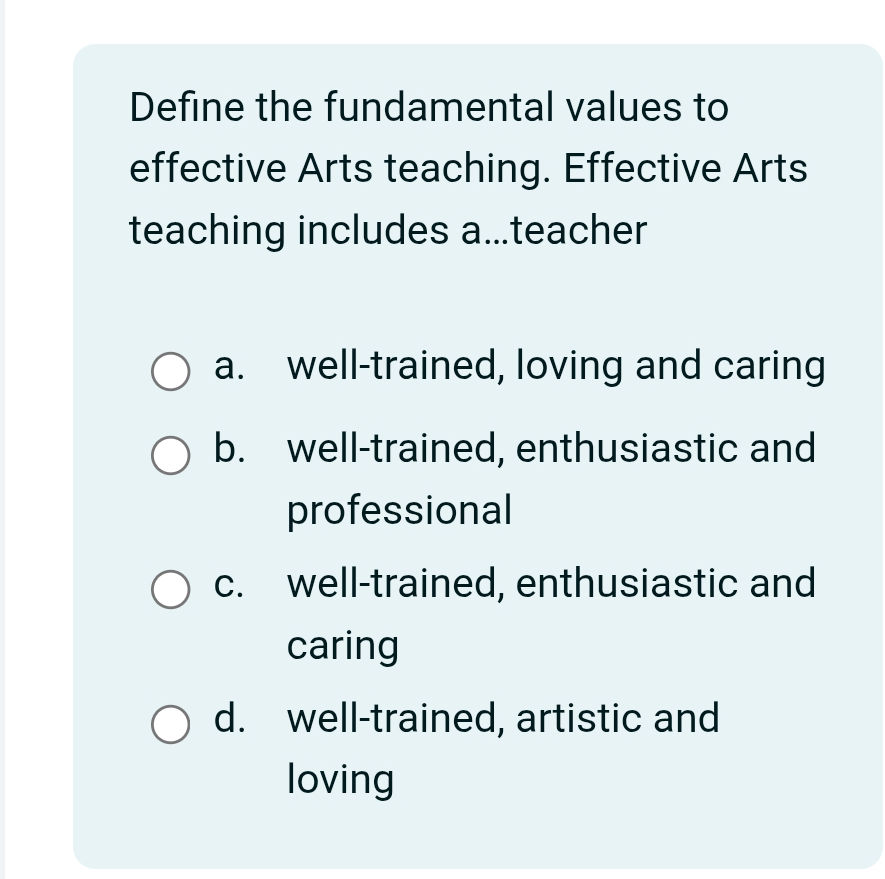Click the word 'caring' in option c
Viewport: 885px width, 879px height.
[342, 646]
